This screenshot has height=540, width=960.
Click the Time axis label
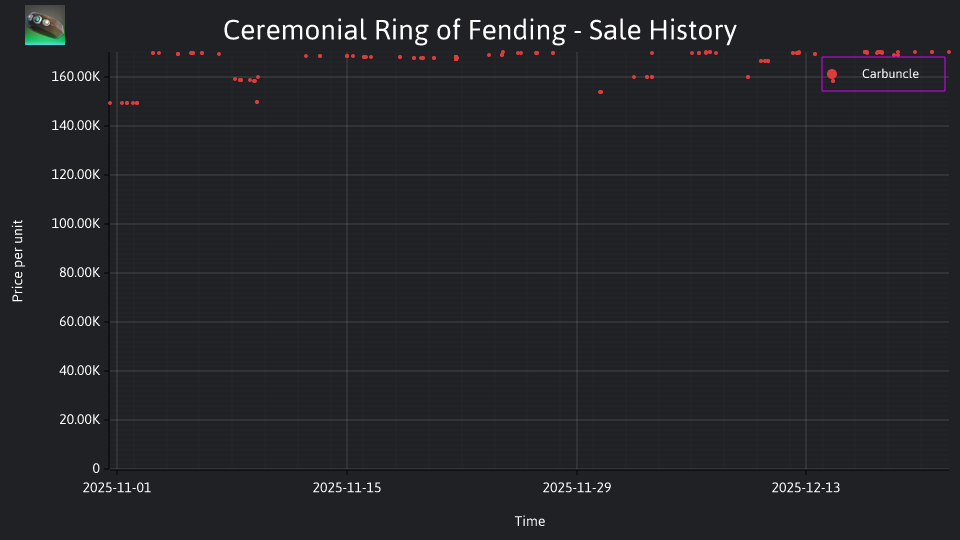530,521
